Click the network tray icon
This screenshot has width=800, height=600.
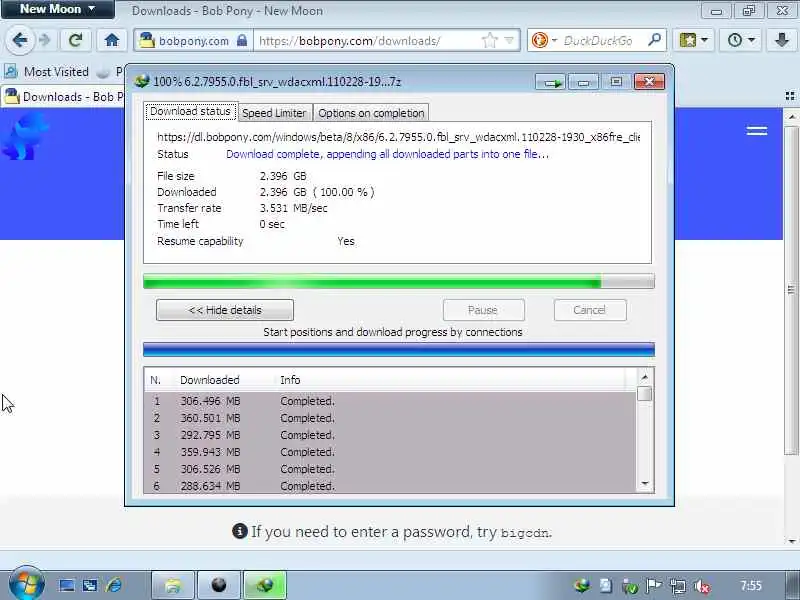(678, 586)
